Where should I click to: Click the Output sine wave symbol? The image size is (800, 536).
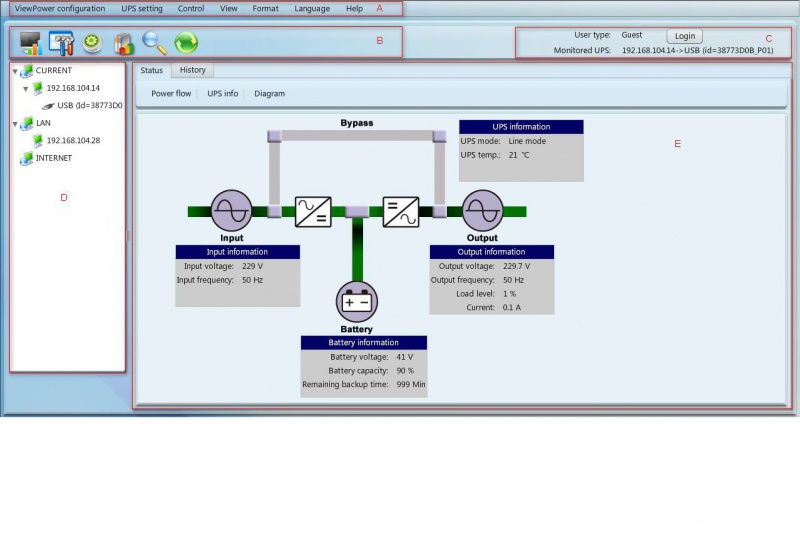click(482, 211)
